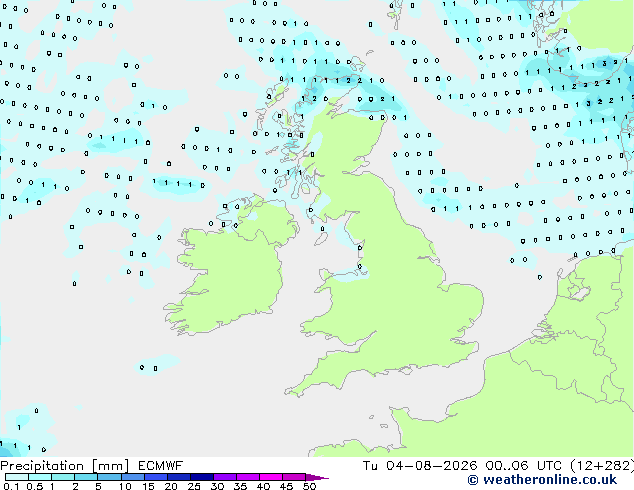Choose the 25–30 mm dark navy legend box
634x490 pixels.
(x=201, y=477)
